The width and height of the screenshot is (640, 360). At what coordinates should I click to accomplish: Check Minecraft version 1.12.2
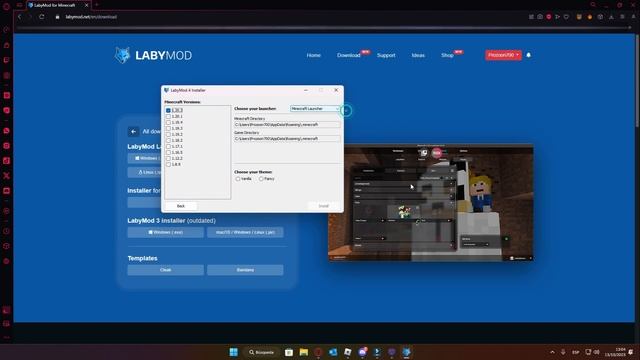click(x=168, y=158)
